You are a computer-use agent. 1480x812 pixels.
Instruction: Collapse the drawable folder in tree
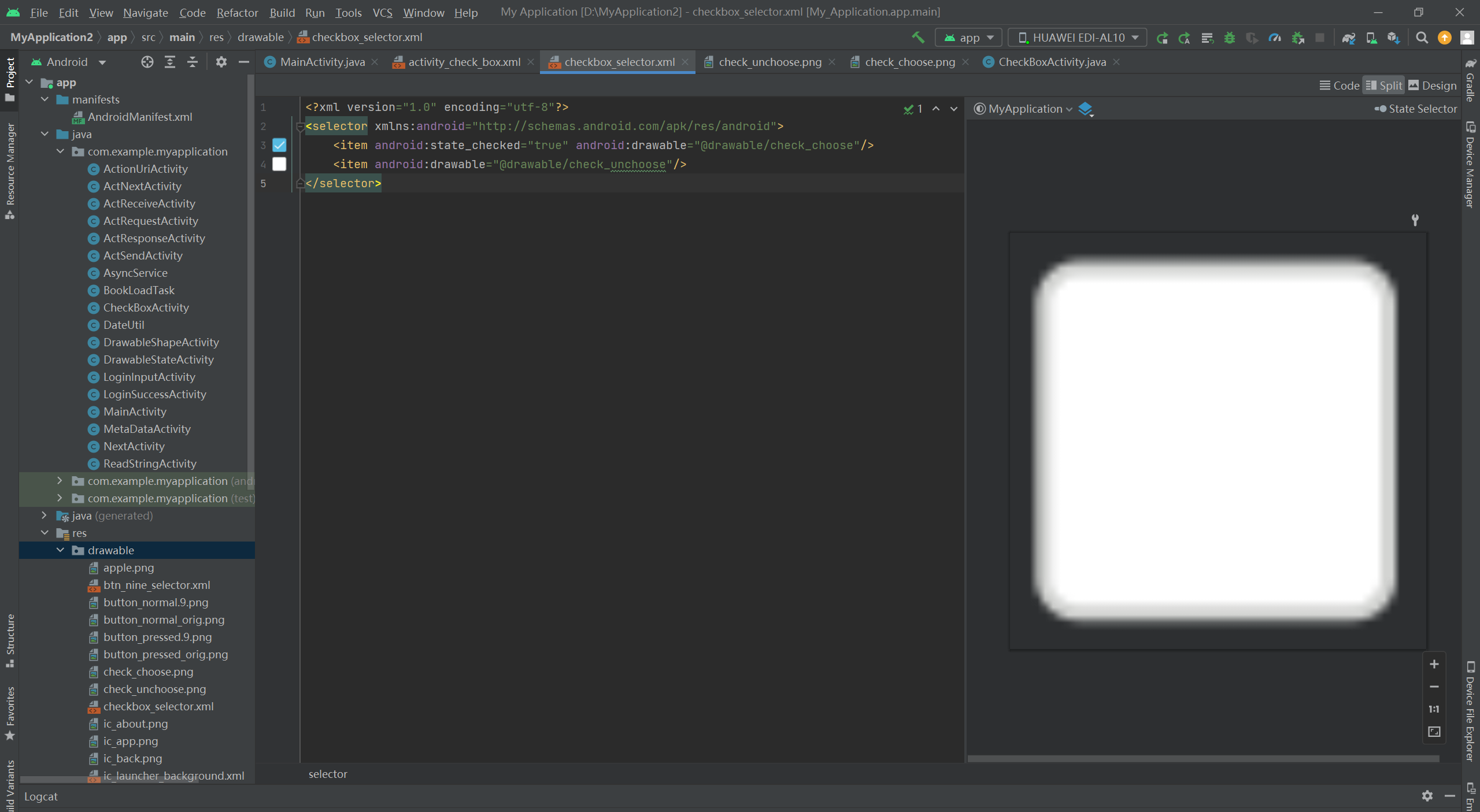(60, 550)
